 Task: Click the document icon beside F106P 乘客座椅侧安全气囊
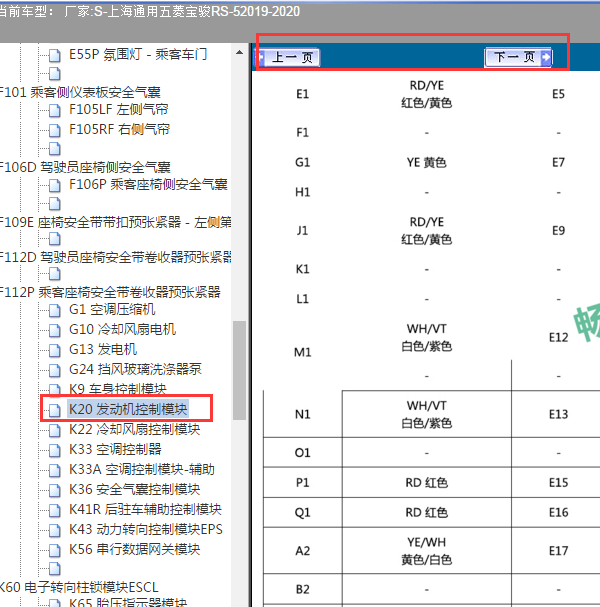pyautogui.click(x=55, y=186)
